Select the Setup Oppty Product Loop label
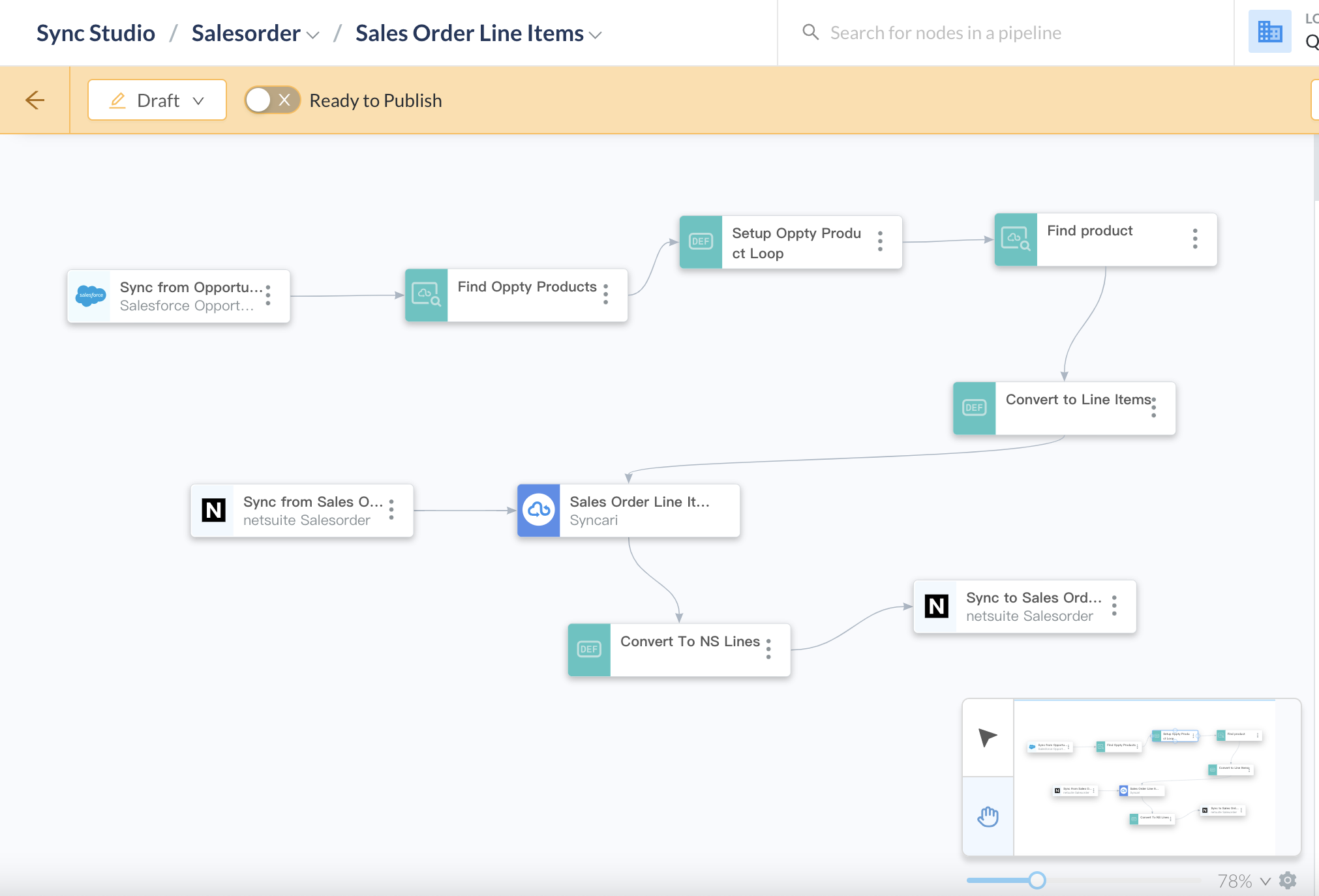 [796, 243]
